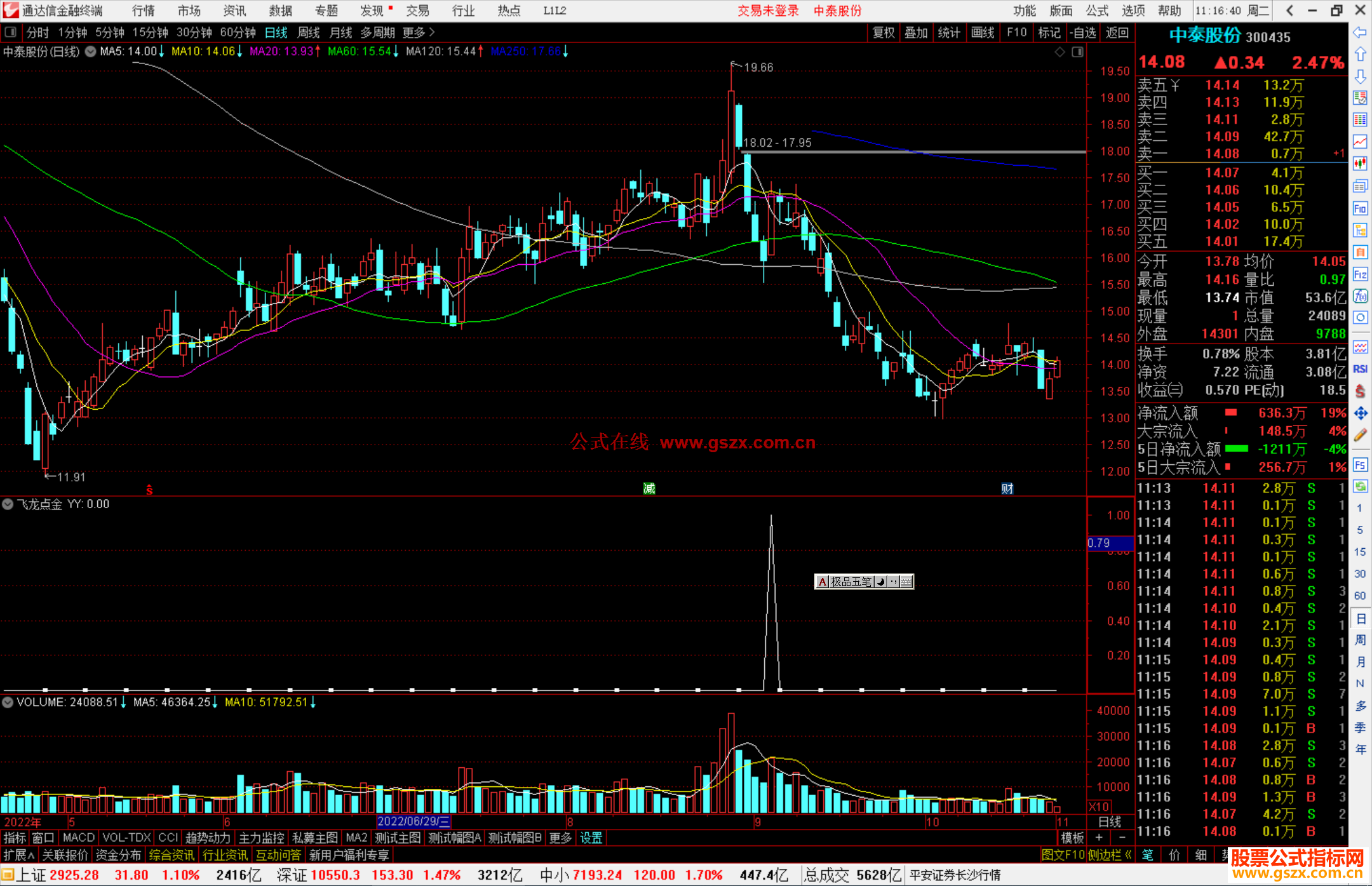The width and height of the screenshot is (1372, 886).
Task: Expand 更多 indicators in indicator tab bar
Action: click(560, 838)
